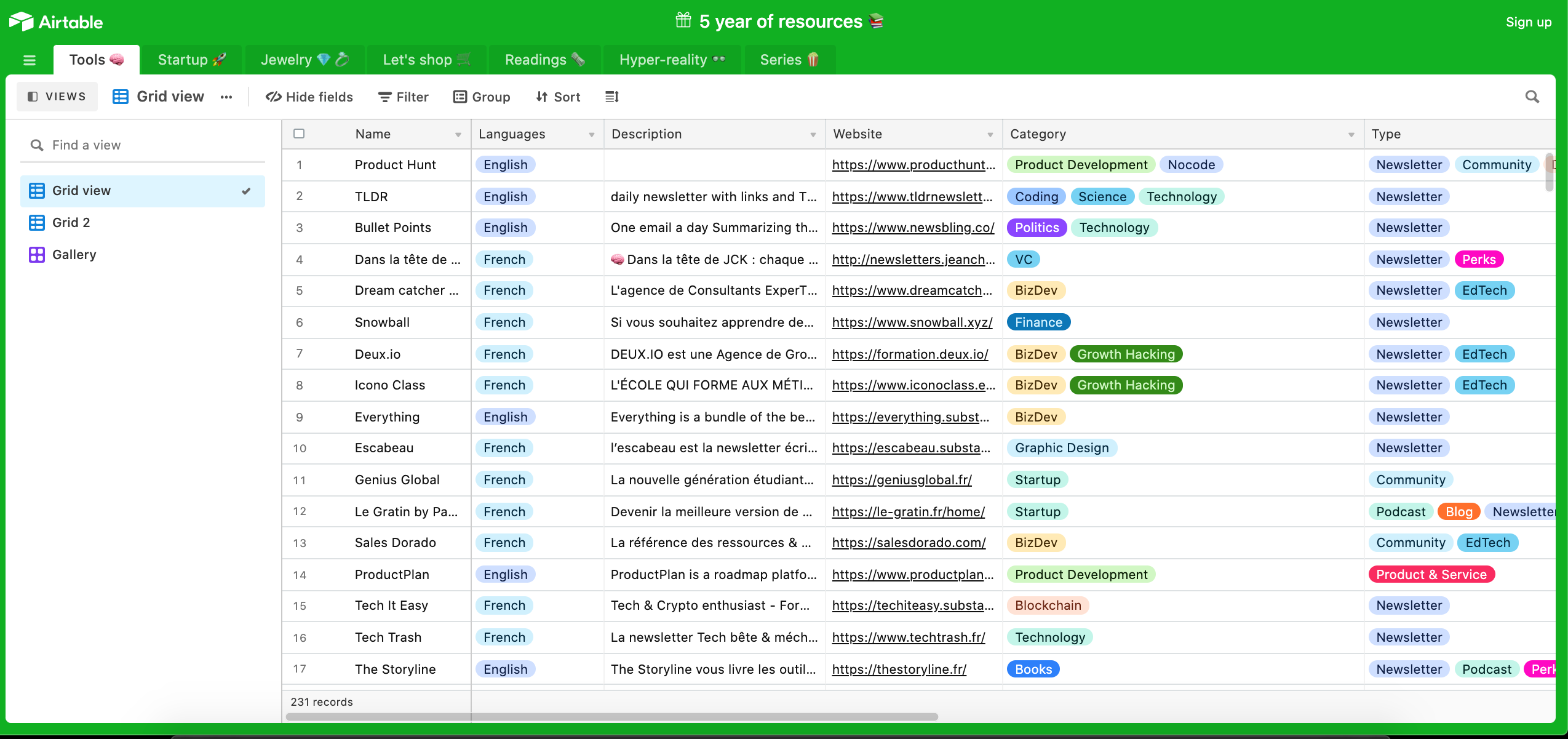This screenshot has height=739, width=1568.
Task: Click the Airtable logo icon
Action: point(22,22)
